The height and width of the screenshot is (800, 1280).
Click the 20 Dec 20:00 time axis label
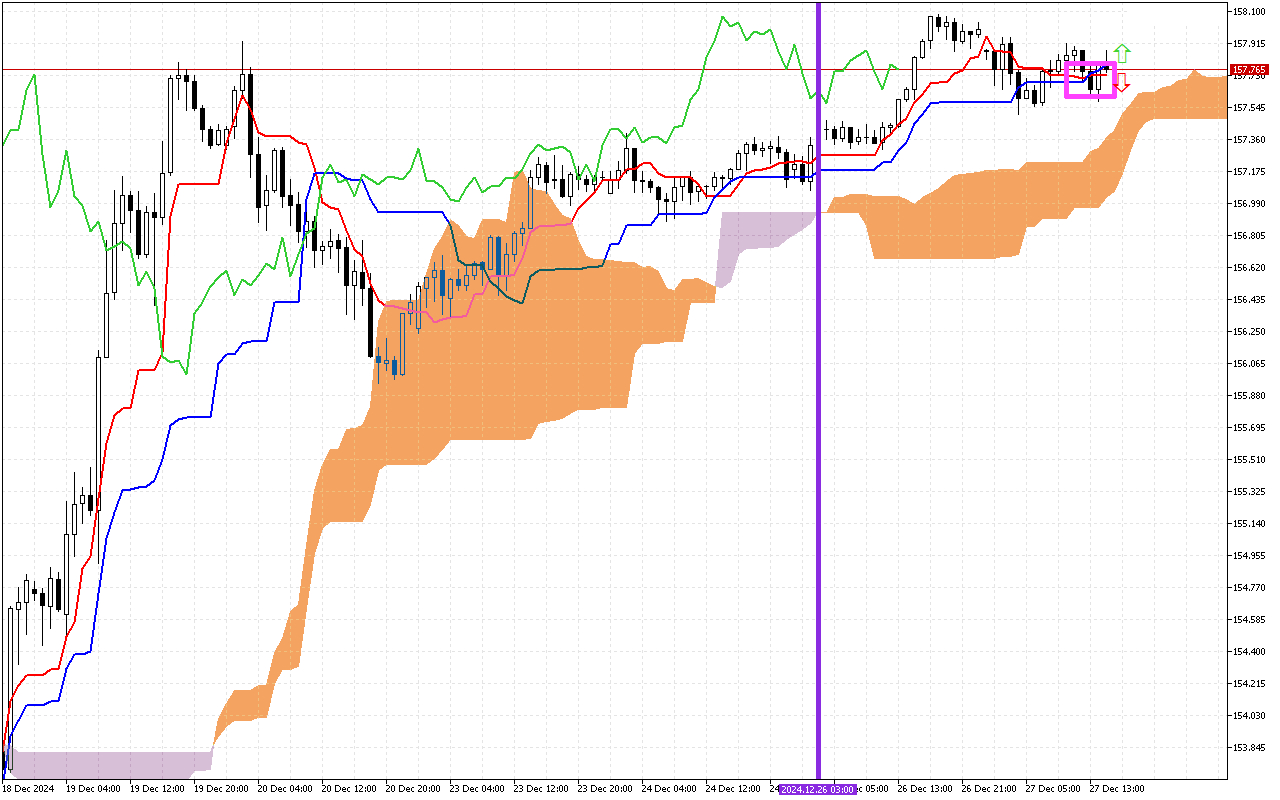pos(413,789)
